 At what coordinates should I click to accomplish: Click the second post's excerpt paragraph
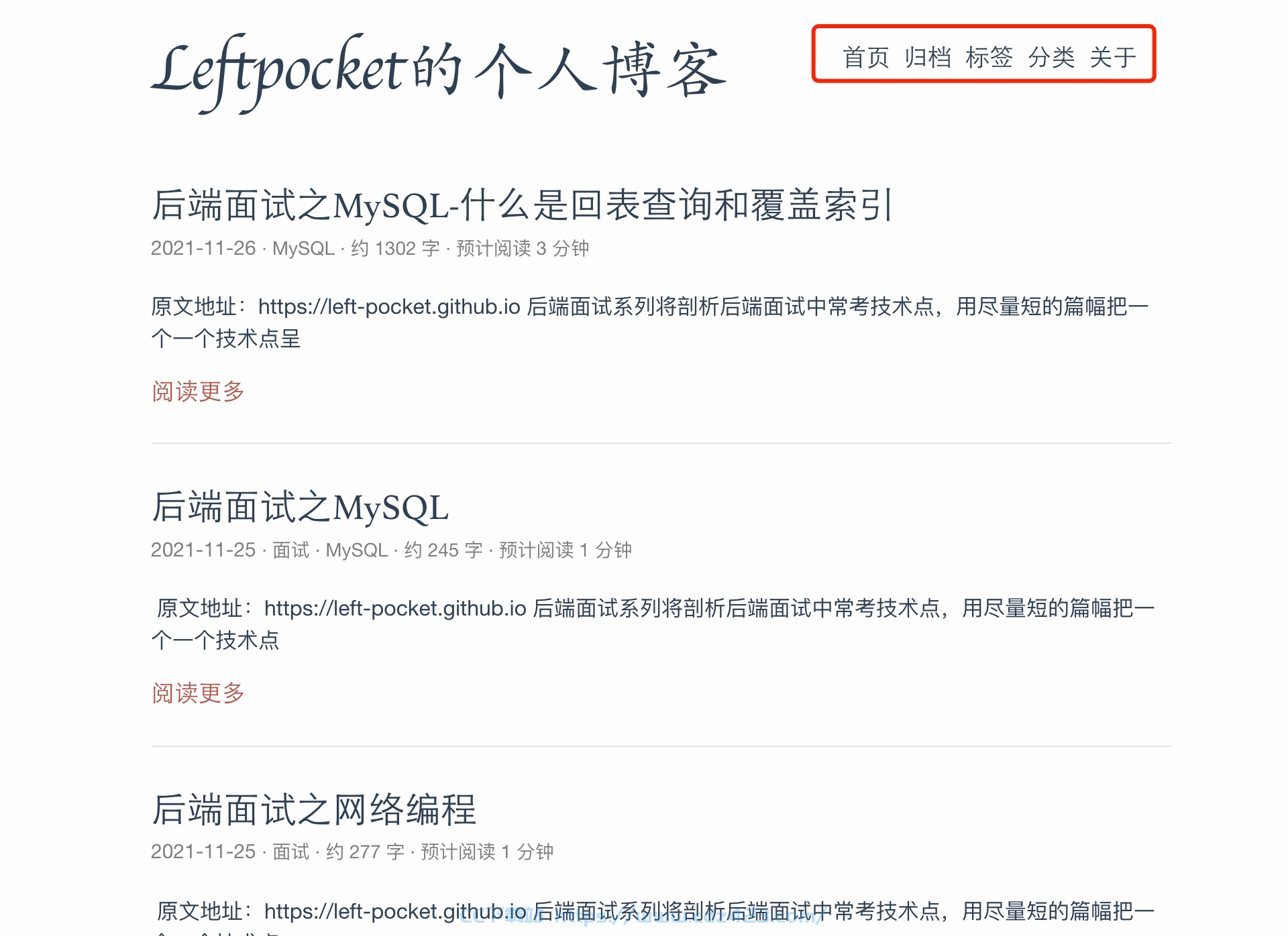point(653,624)
